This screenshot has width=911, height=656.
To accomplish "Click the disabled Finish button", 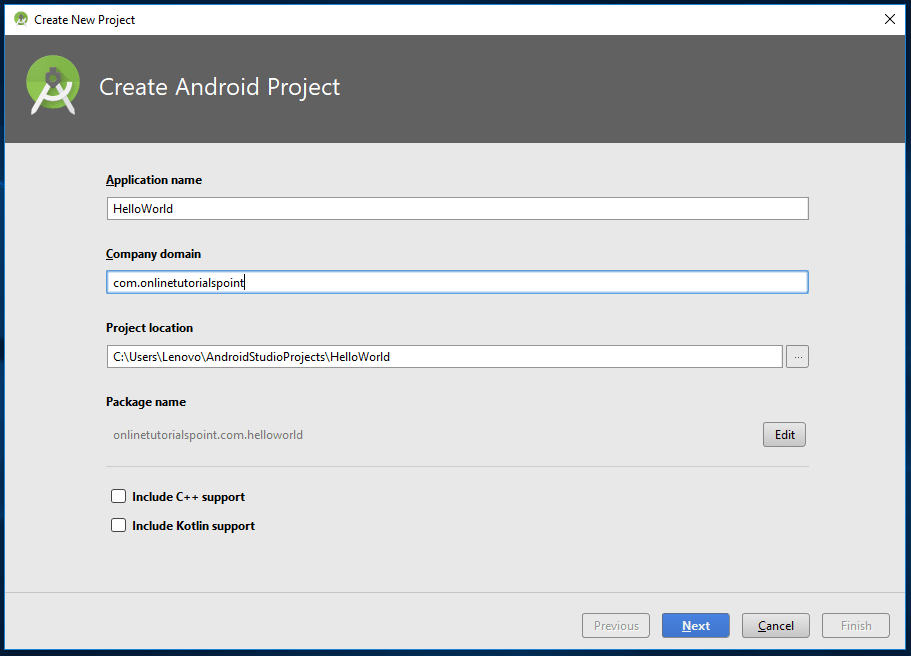I will [855, 626].
